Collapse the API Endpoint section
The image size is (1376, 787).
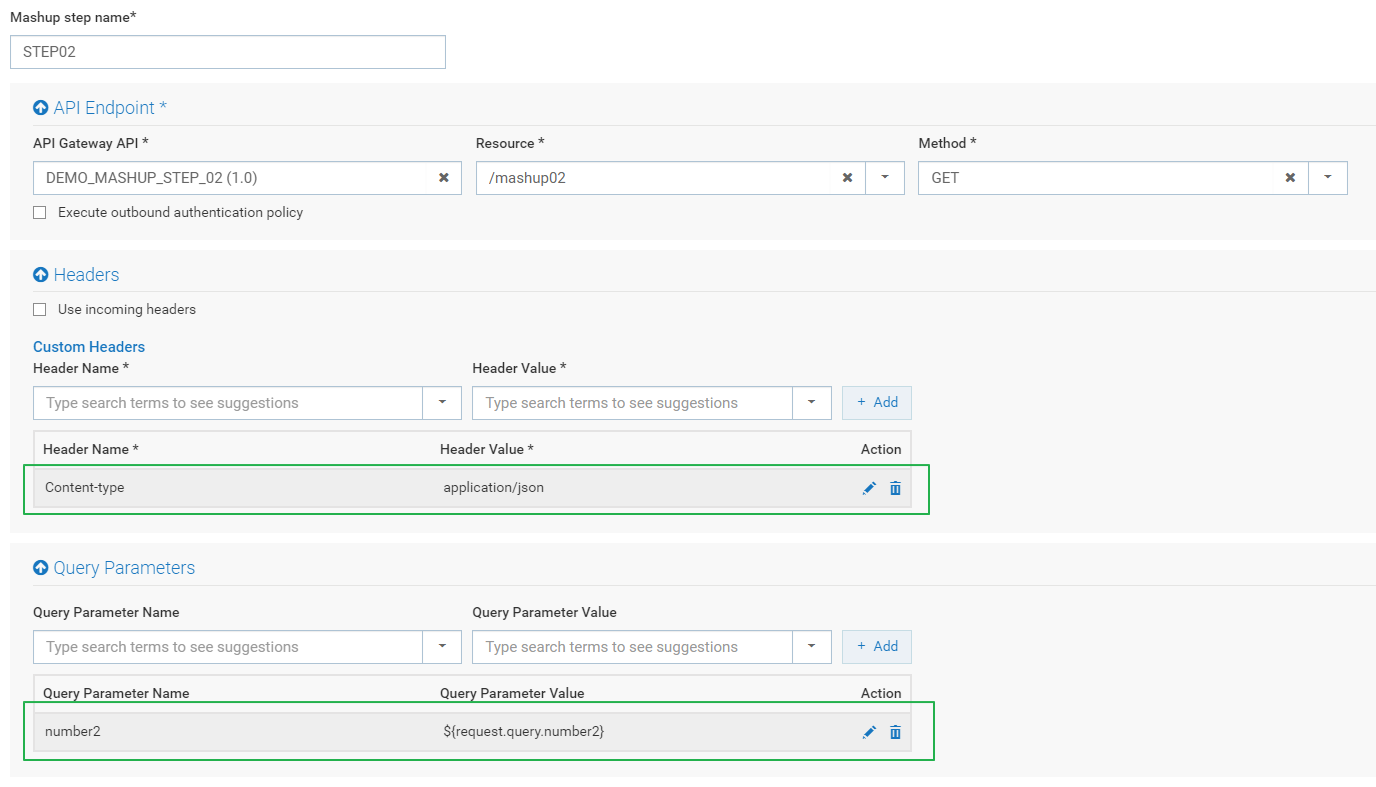(x=41, y=108)
